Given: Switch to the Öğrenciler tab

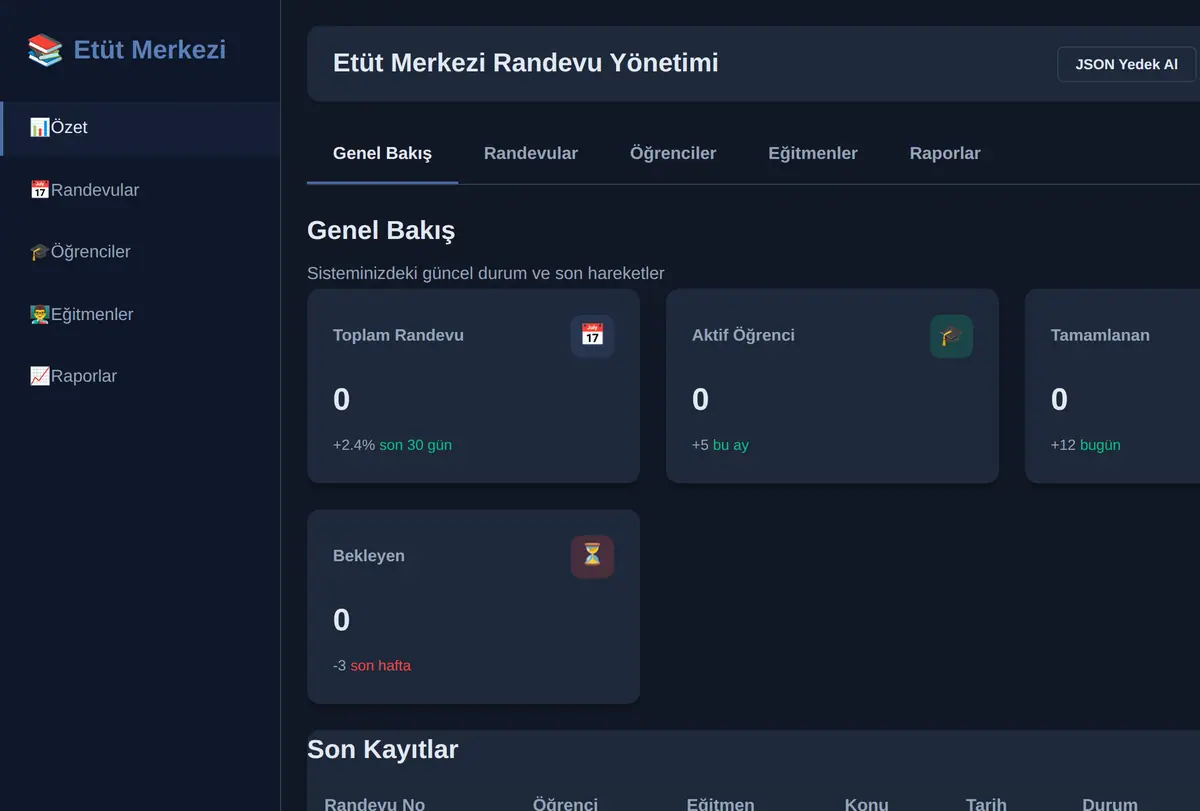Looking at the screenshot, I should pyautogui.click(x=673, y=154).
